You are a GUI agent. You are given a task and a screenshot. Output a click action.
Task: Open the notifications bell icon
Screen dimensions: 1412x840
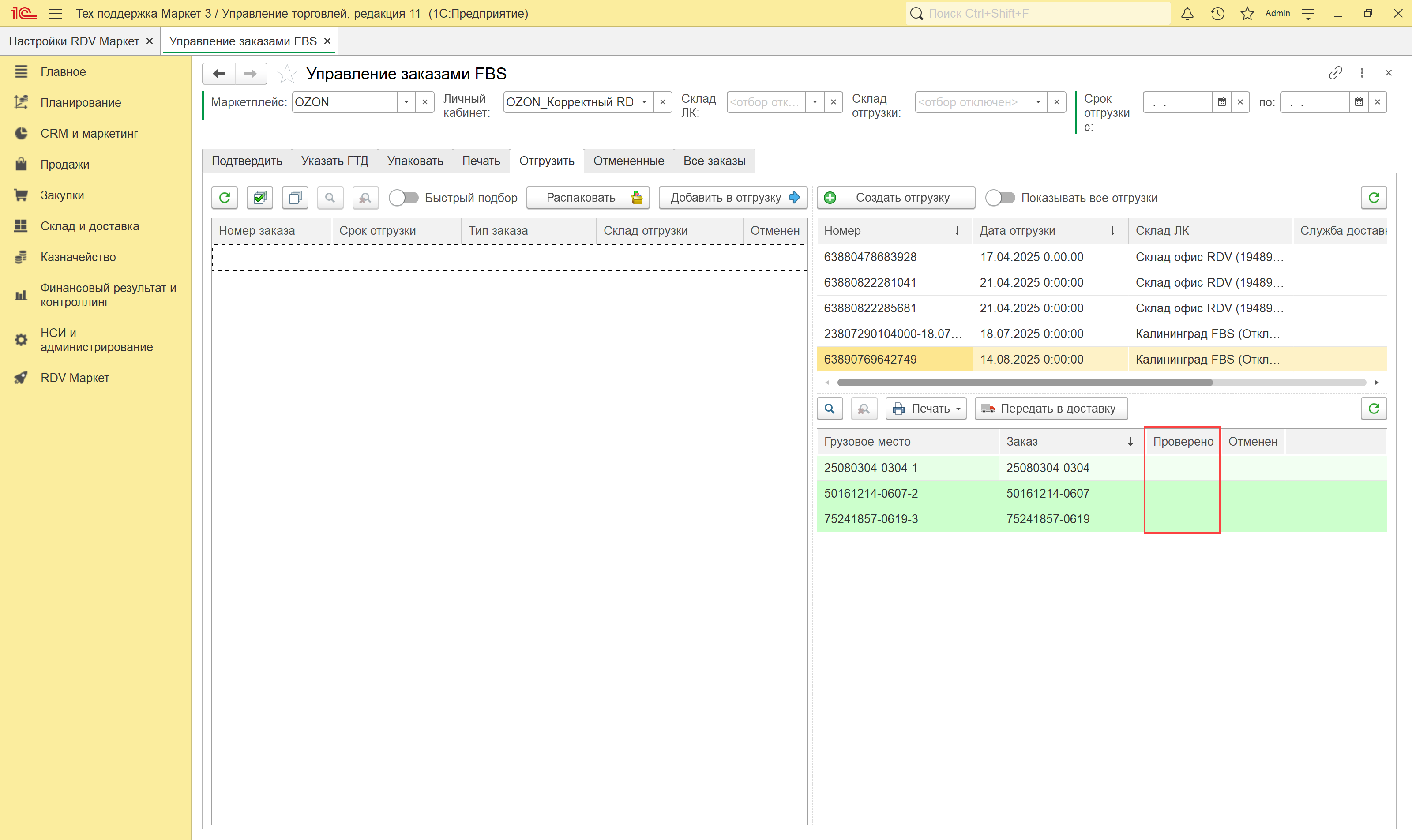tap(1187, 14)
